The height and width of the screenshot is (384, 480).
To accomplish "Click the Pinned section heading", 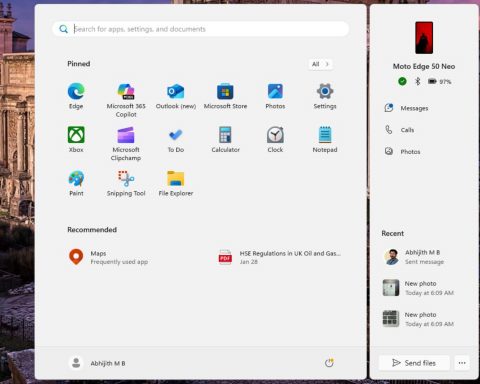I will 79,64.
